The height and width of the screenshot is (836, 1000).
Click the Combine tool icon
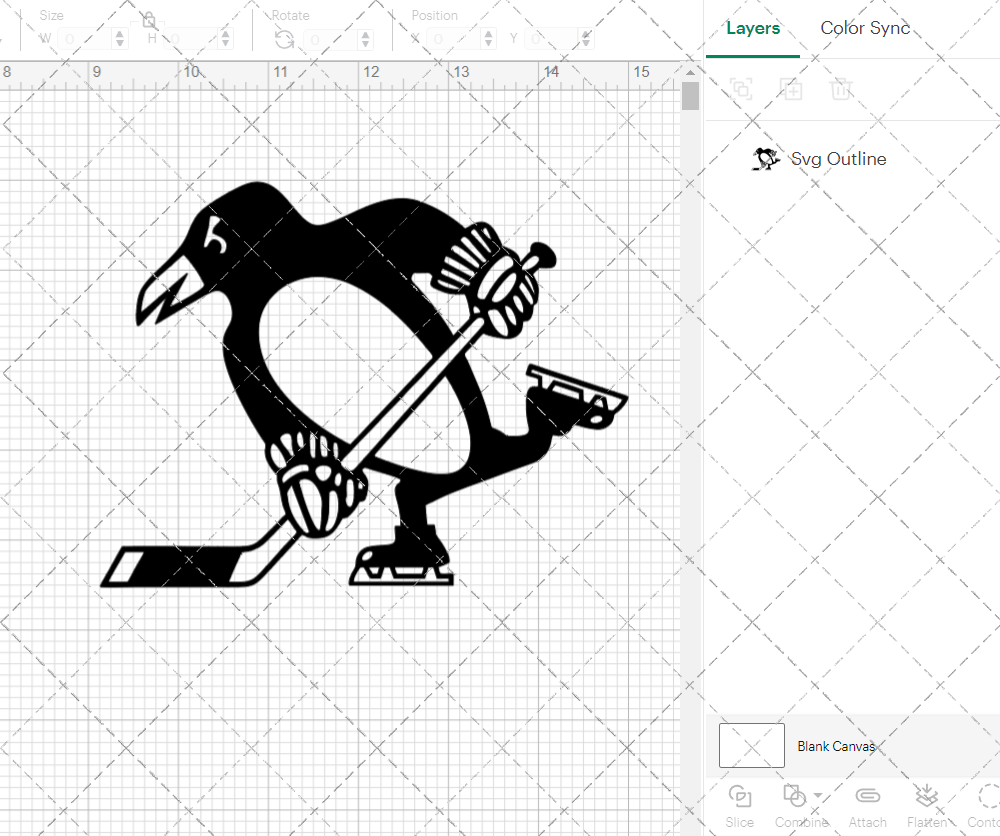point(796,798)
